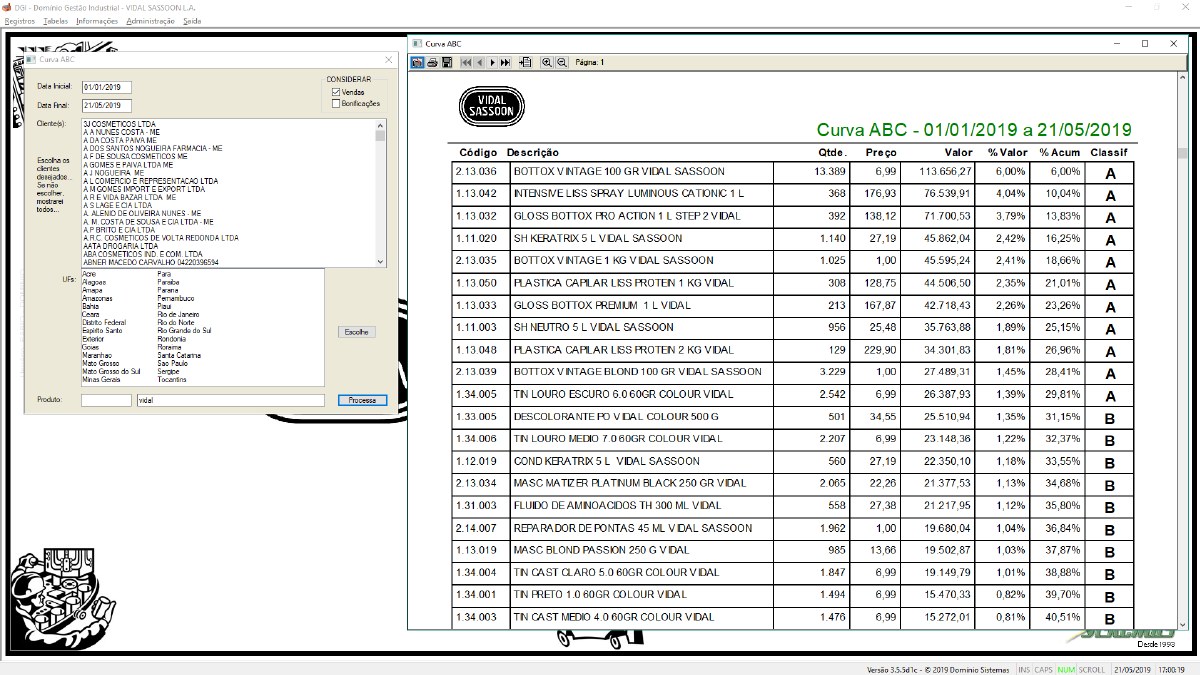Open the Informações menu
The width and height of the screenshot is (1200, 675).
tap(97, 20)
